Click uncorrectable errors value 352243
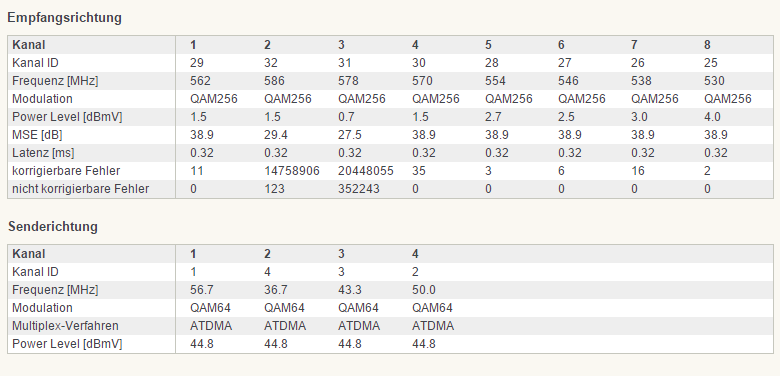The image size is (780, 376). [359, 189]
